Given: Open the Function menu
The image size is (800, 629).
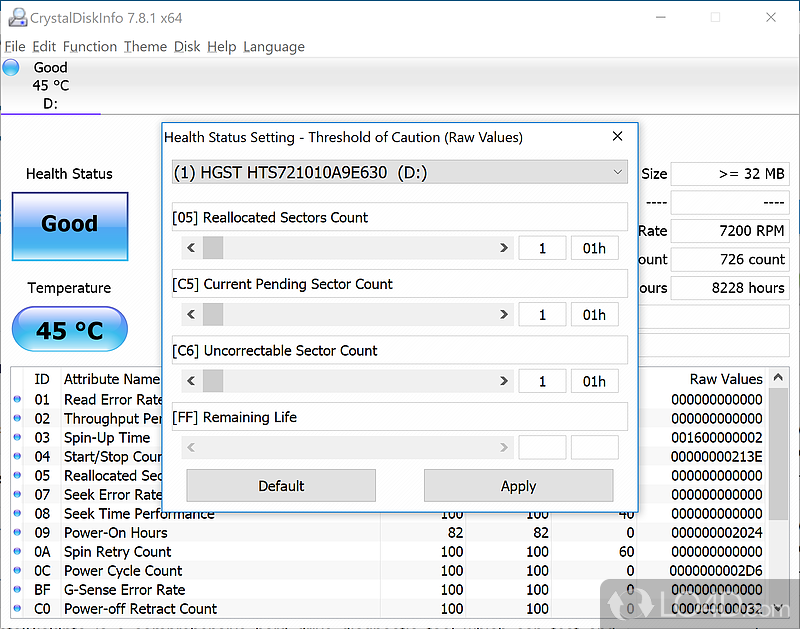Looking at the screenshot, I should [90, 46].
